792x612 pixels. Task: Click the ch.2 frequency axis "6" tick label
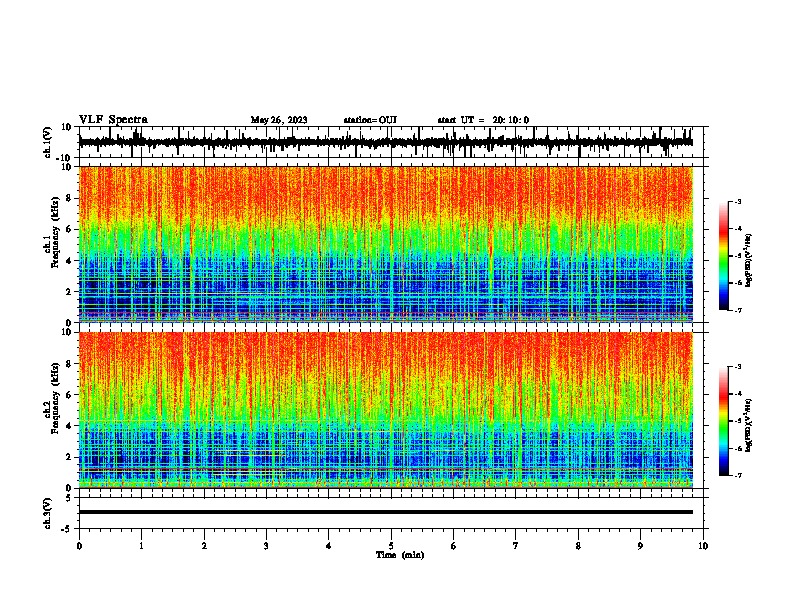pos(69,395)
